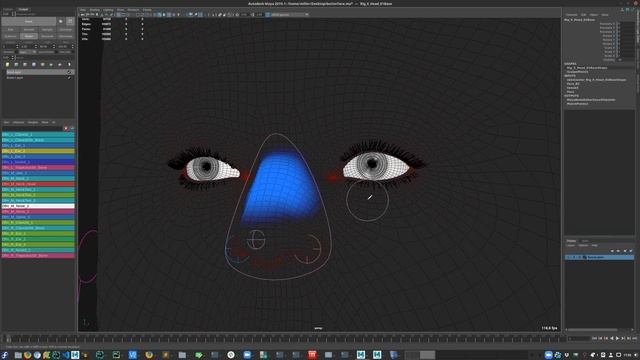The width and height of the screenshot is (640, 360).
Task: Click the Verts count row in the viewport HUD
Action: pyautogui.click(x=112, y=19)
